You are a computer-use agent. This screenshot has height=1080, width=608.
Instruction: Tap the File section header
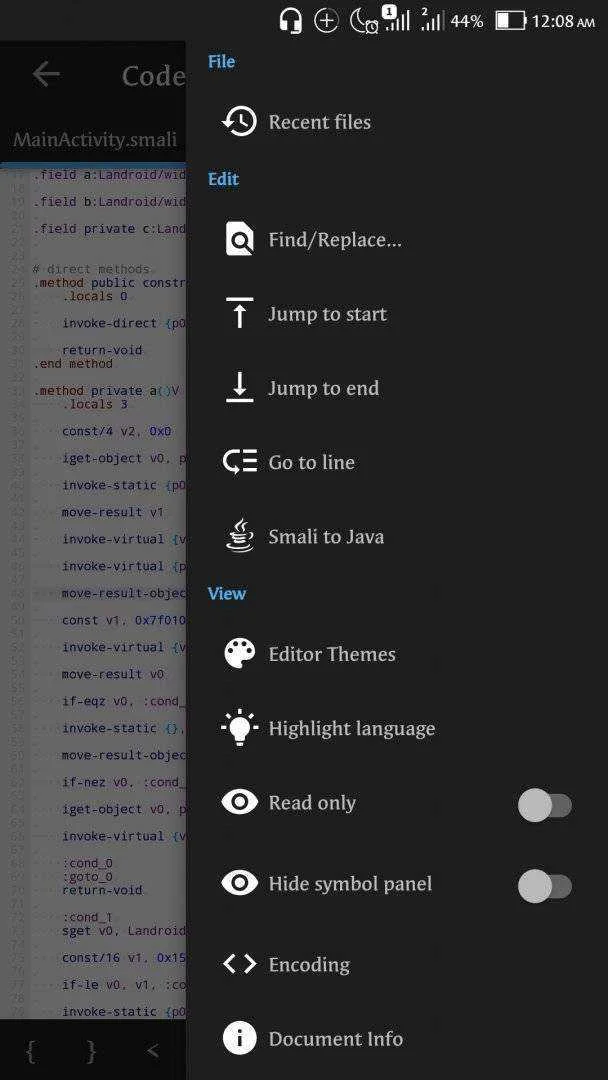[221, 61]
